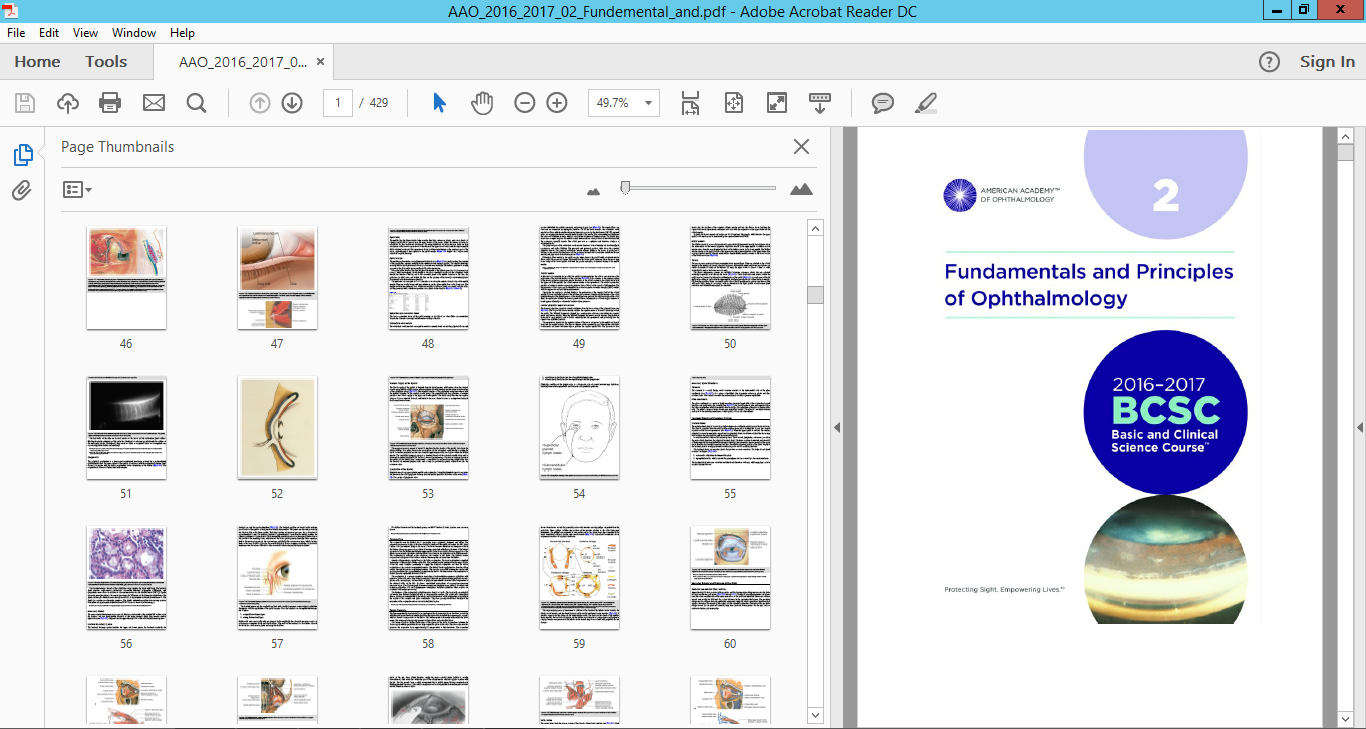Screen dimensions: 1366x729
Task: Print the document with printer icon
Action: point(110,103)
